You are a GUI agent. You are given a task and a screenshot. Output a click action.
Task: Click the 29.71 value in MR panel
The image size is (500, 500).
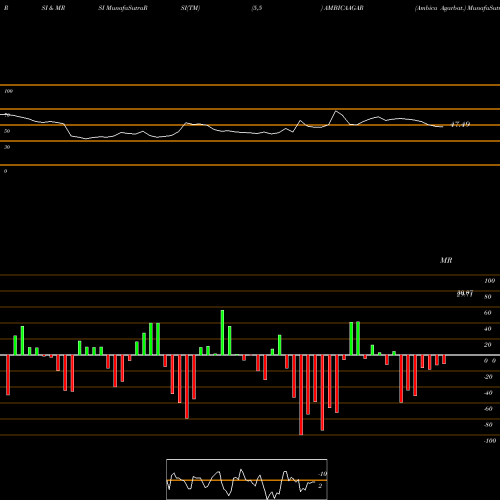point(465,294)
